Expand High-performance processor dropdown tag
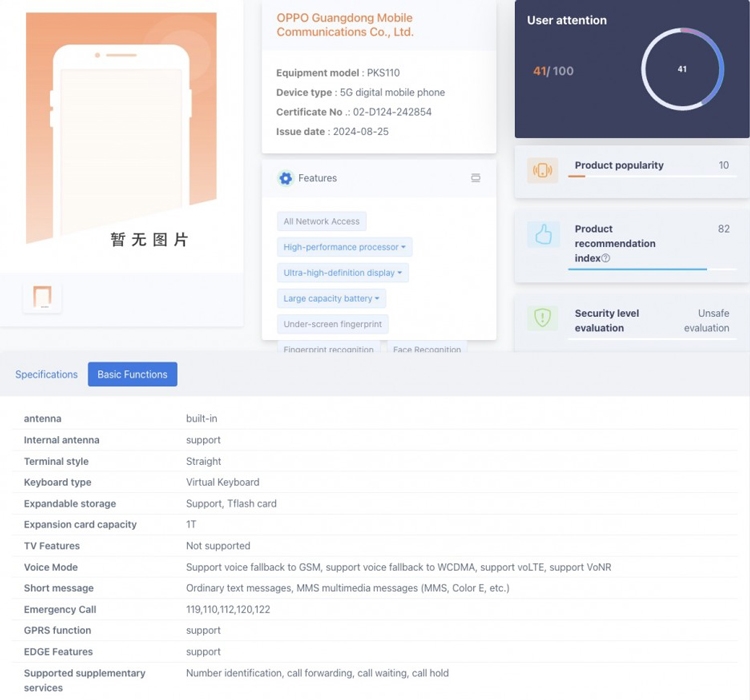Image resolution: width=750 pixels, height=700 pixels. (x=344, y=247)
